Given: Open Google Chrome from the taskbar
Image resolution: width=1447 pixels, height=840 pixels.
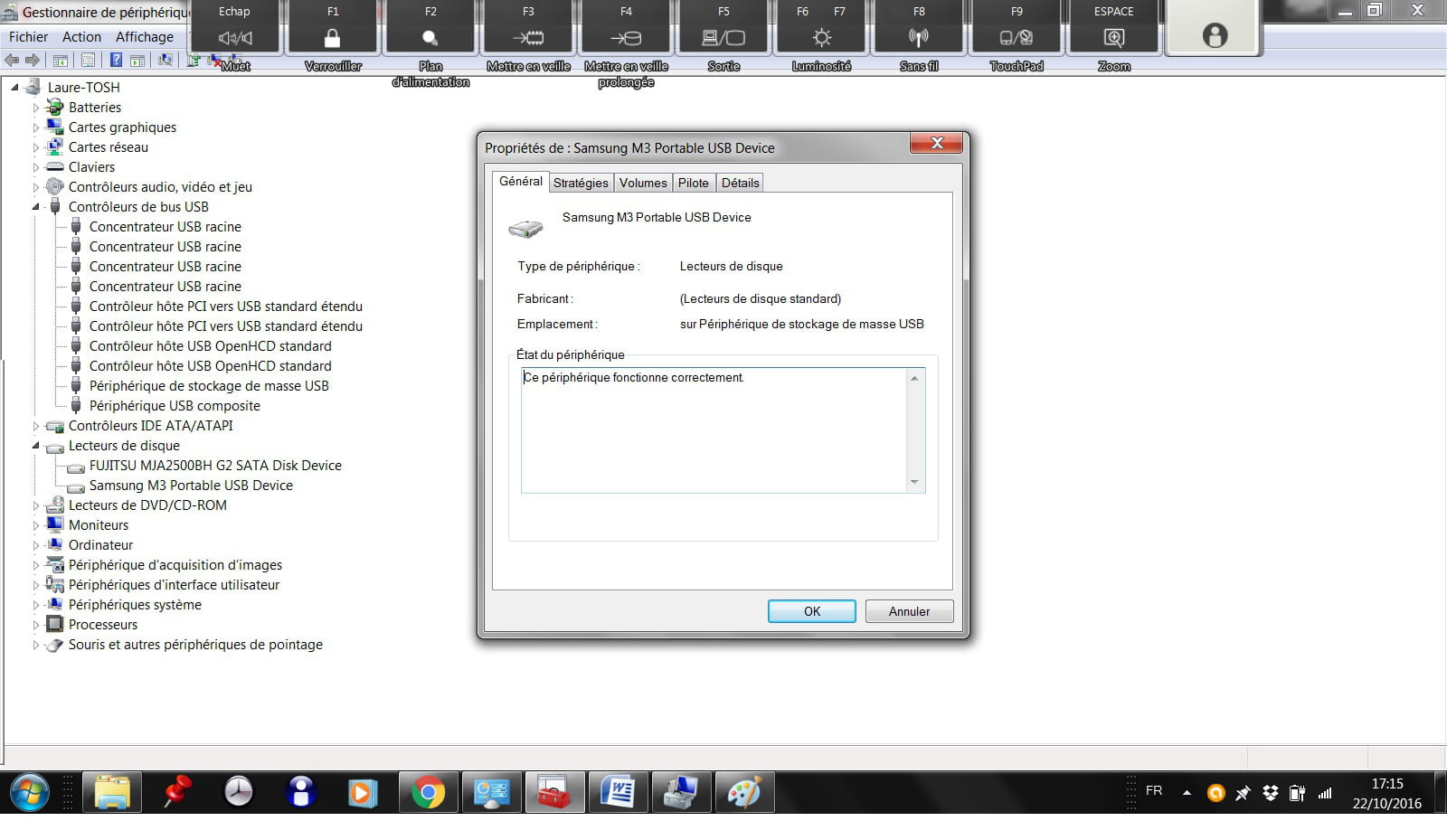Looking at the screenshot, I should (428, 793).
